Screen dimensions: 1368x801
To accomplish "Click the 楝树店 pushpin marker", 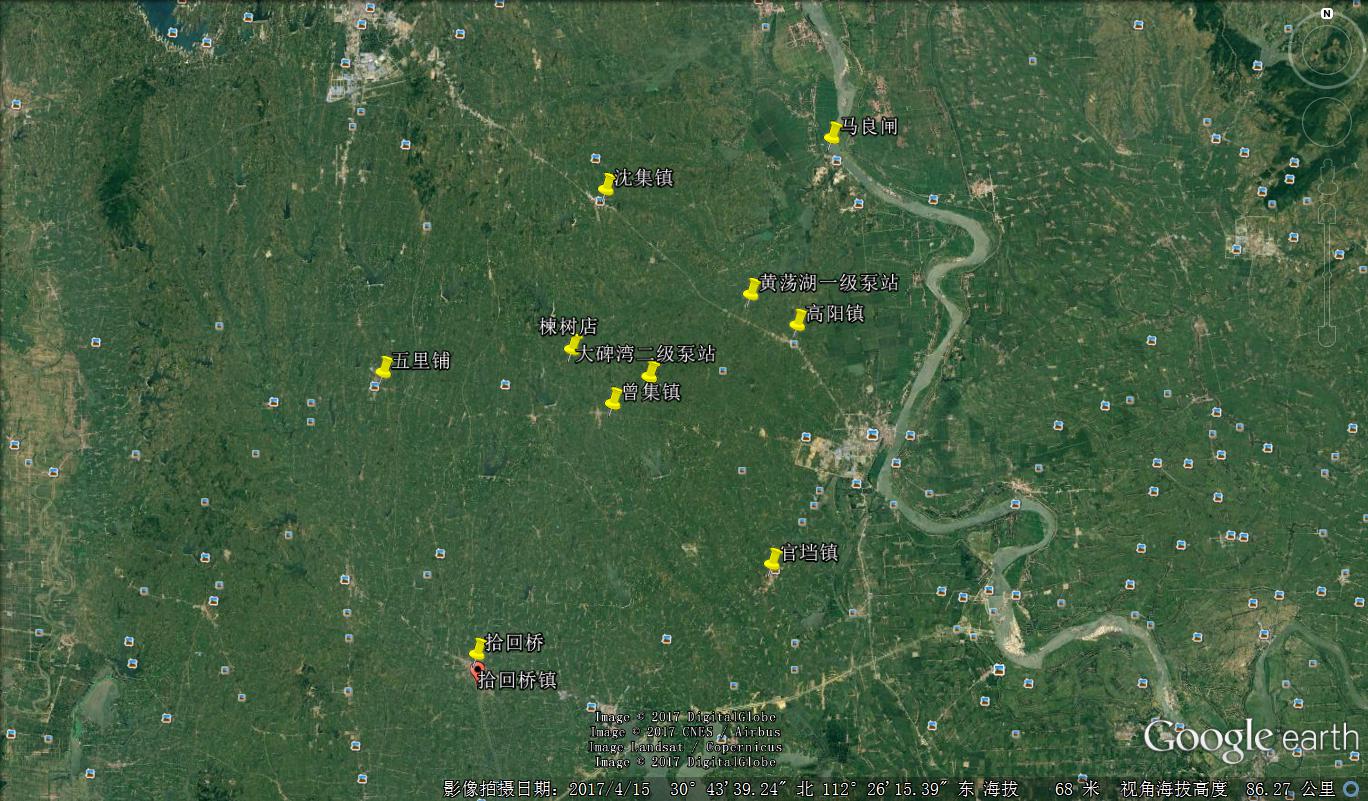I will [573, 346].
